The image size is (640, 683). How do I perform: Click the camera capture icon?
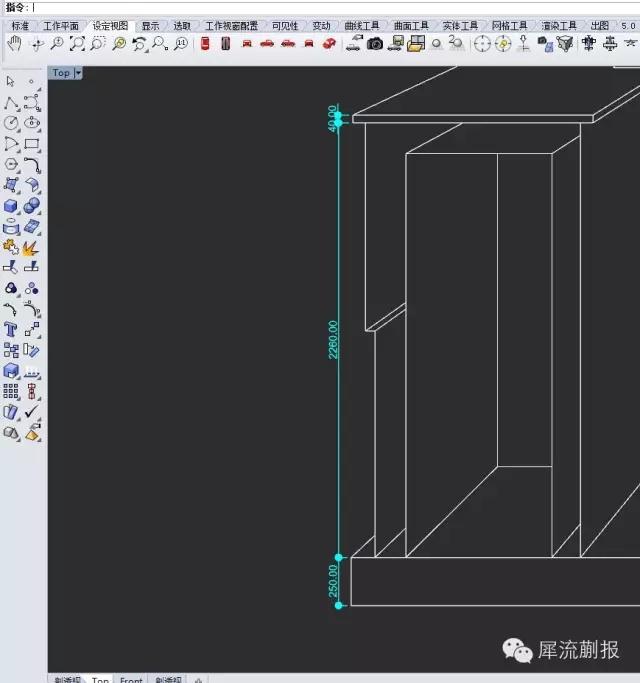click(x=375, y=44)
